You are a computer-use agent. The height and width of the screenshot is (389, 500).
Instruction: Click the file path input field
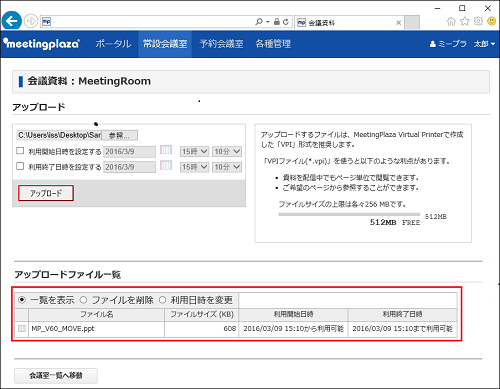tap(59, 135)
